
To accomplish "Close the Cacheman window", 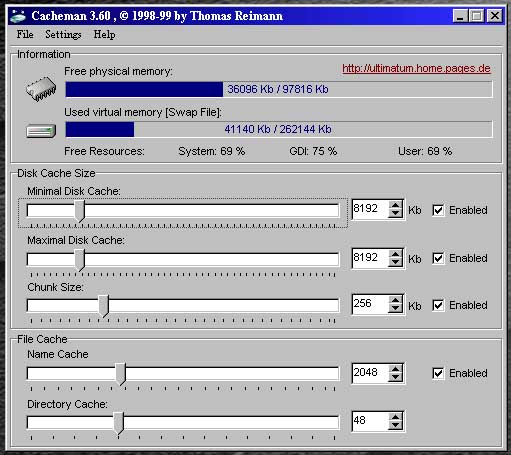I will point(495,16).
